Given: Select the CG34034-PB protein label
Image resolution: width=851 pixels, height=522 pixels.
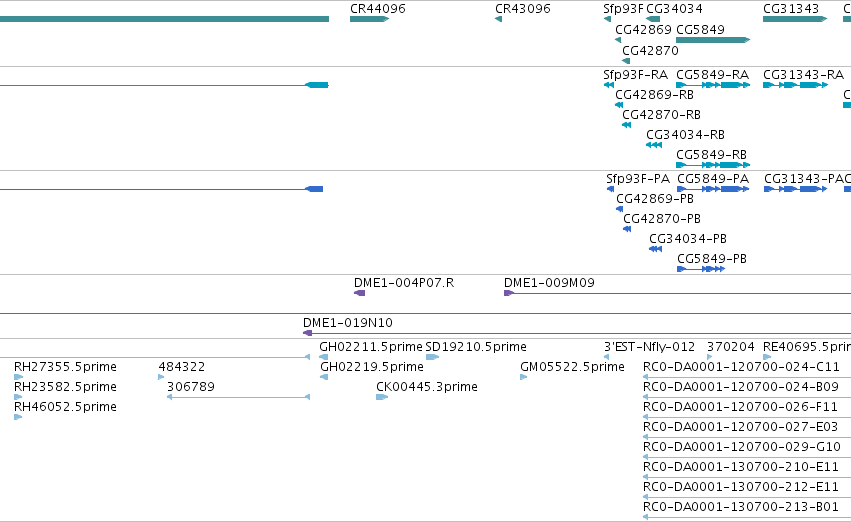Looking at the screenshot, I should (x=688, y=239).
